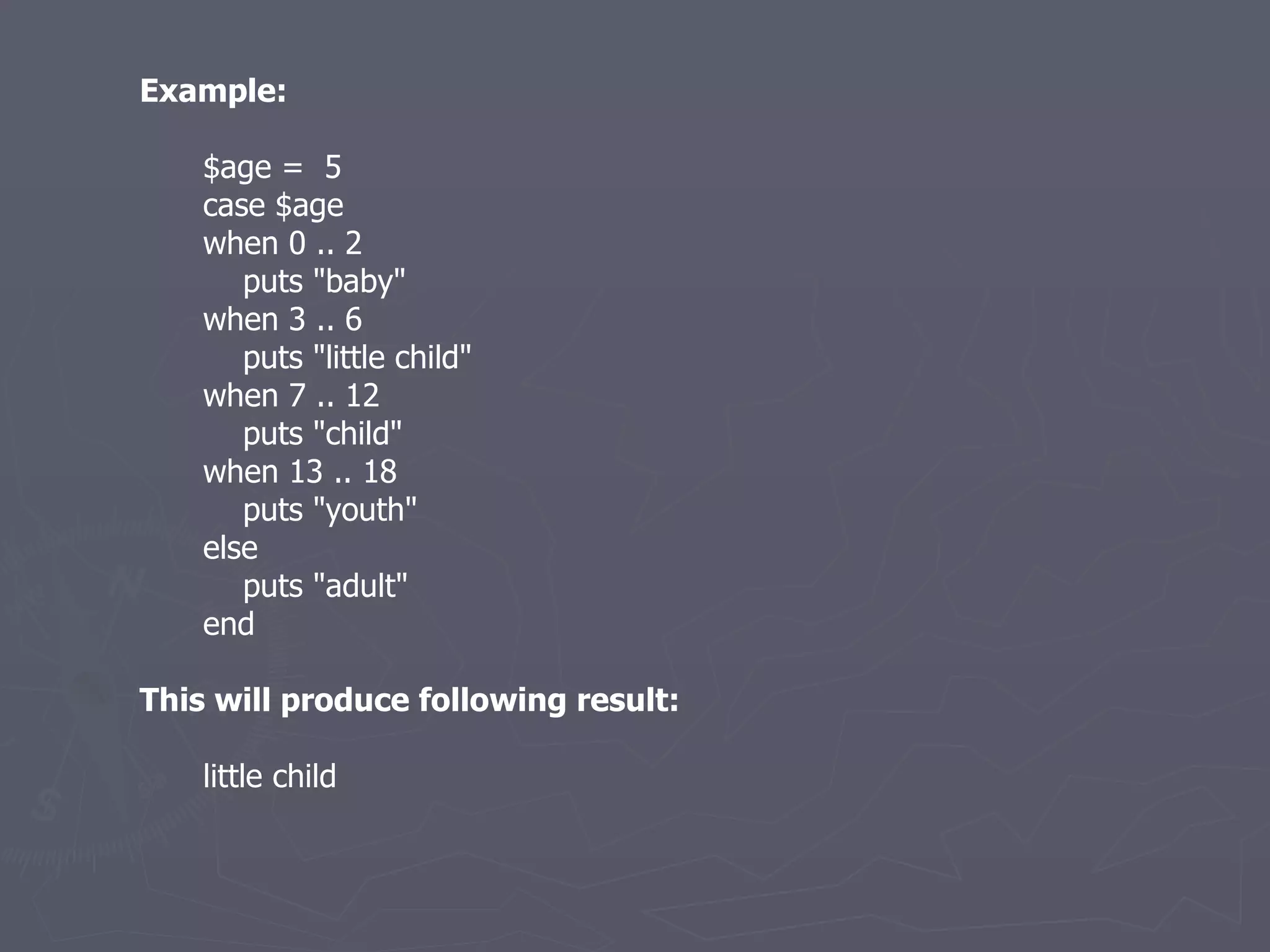Viewport: 1270px width, 952px height.
Task: Click the "when 3 .. 6" line
Action: tap(282, 320)
